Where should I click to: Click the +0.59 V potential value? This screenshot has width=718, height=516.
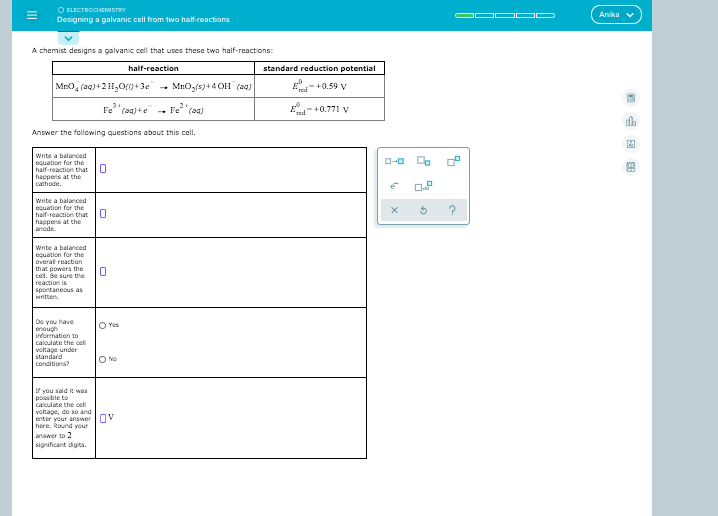coord(319,86)
